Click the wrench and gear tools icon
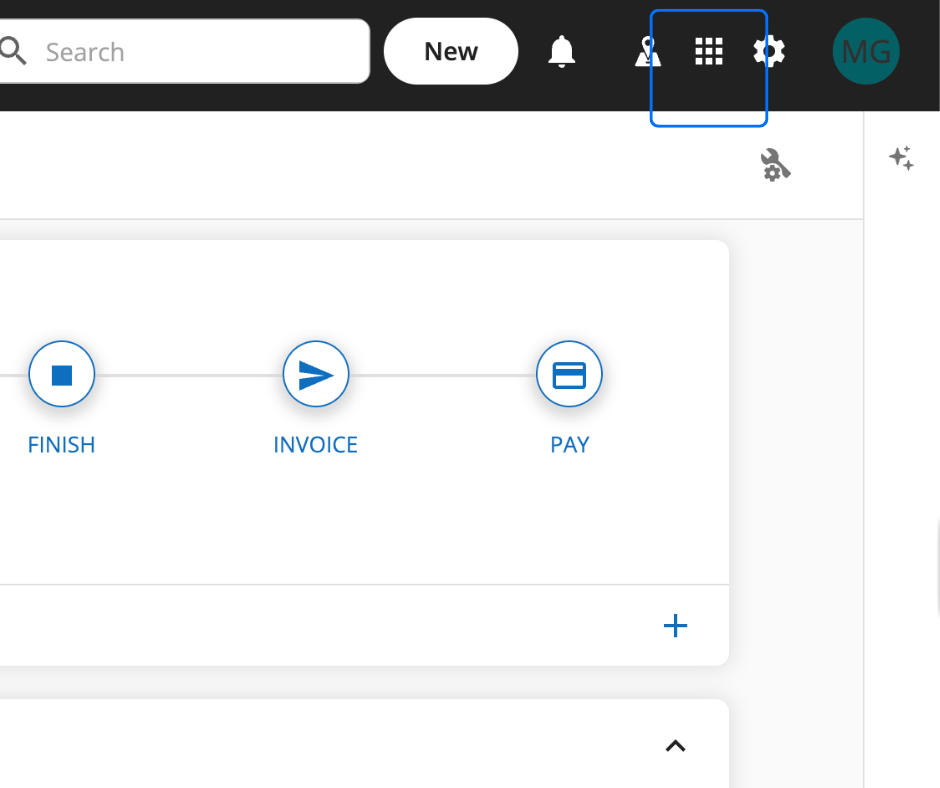940x788 pixels. pos(775,165)
